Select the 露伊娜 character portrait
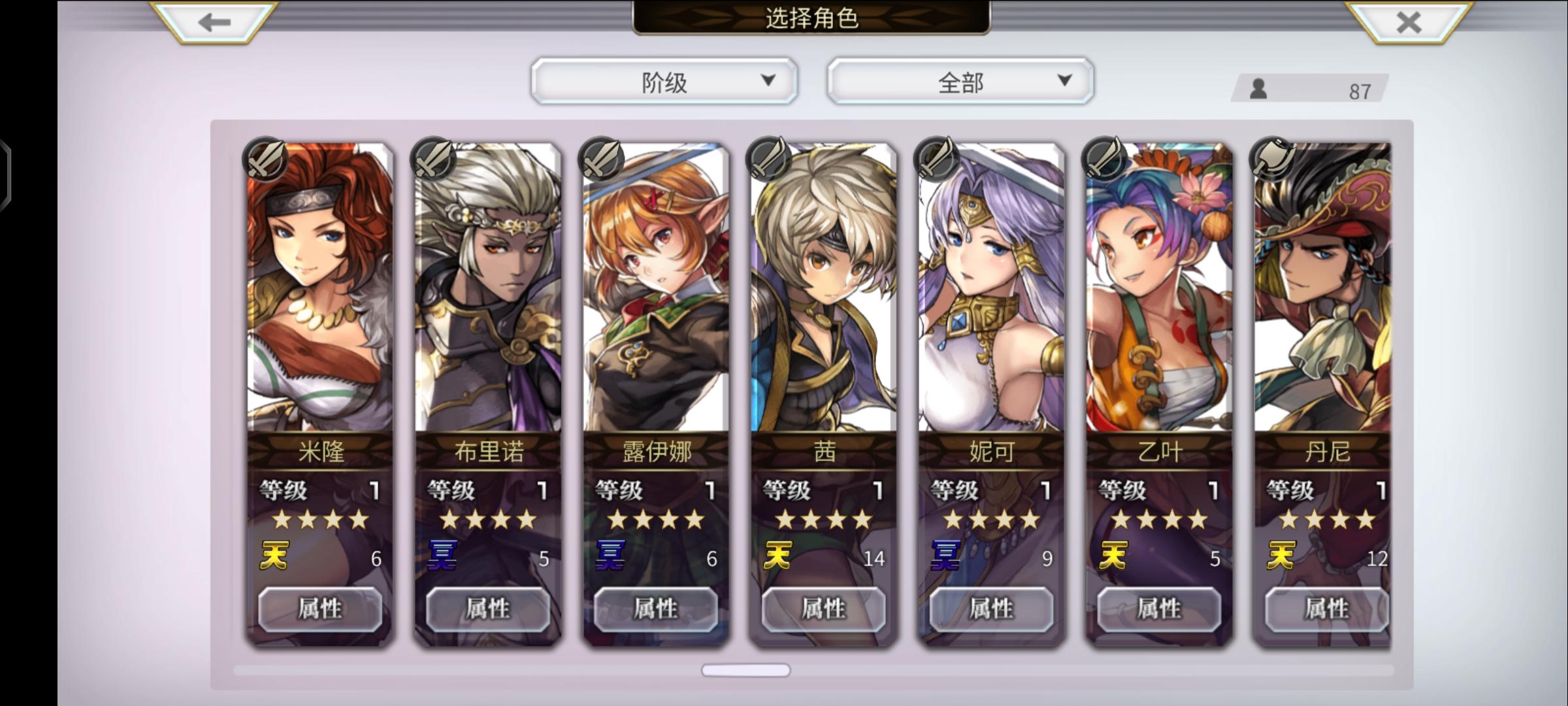This screenshot has width=1568, height=706. (656, 288)
